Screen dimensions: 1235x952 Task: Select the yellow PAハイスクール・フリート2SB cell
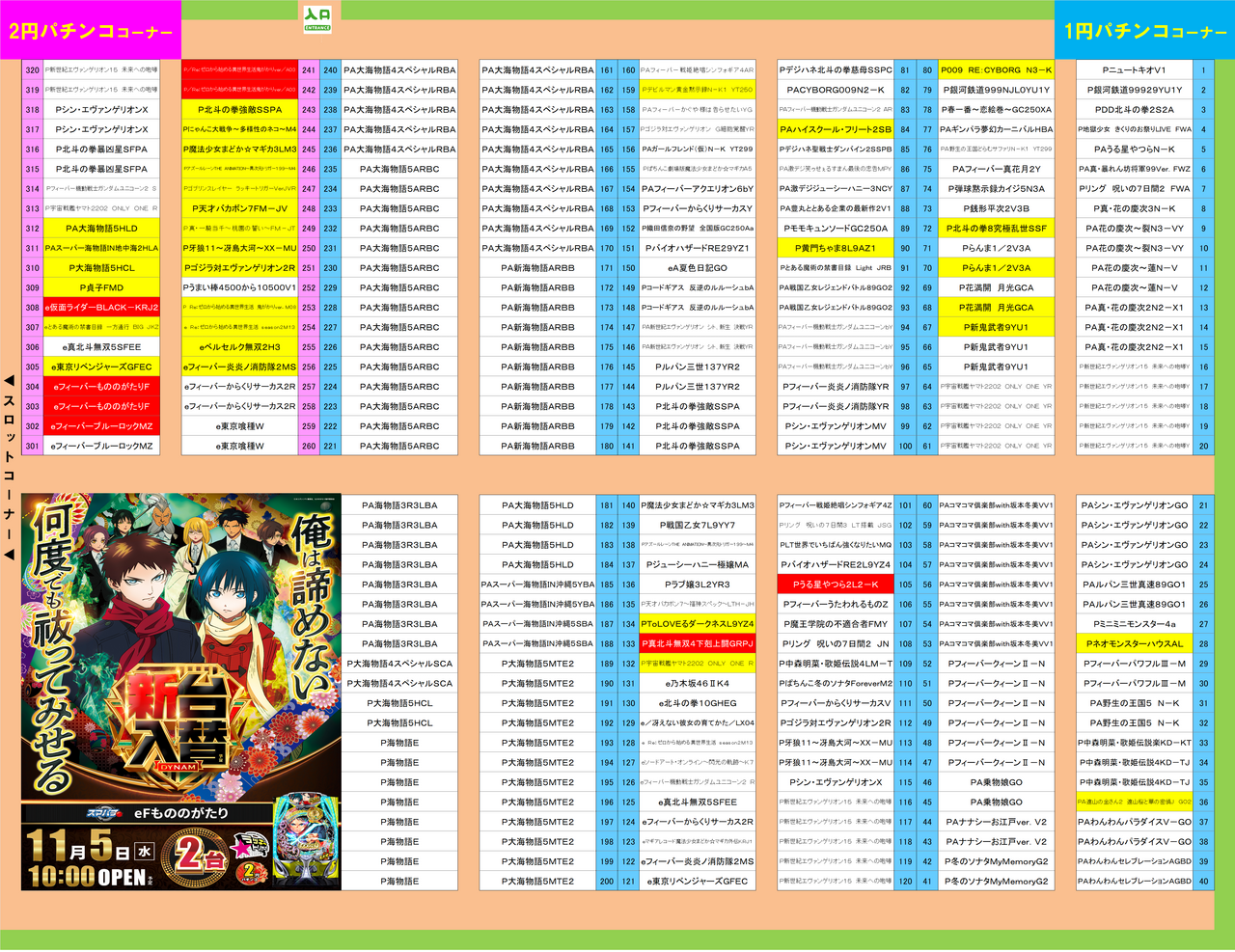coord(836,129)
